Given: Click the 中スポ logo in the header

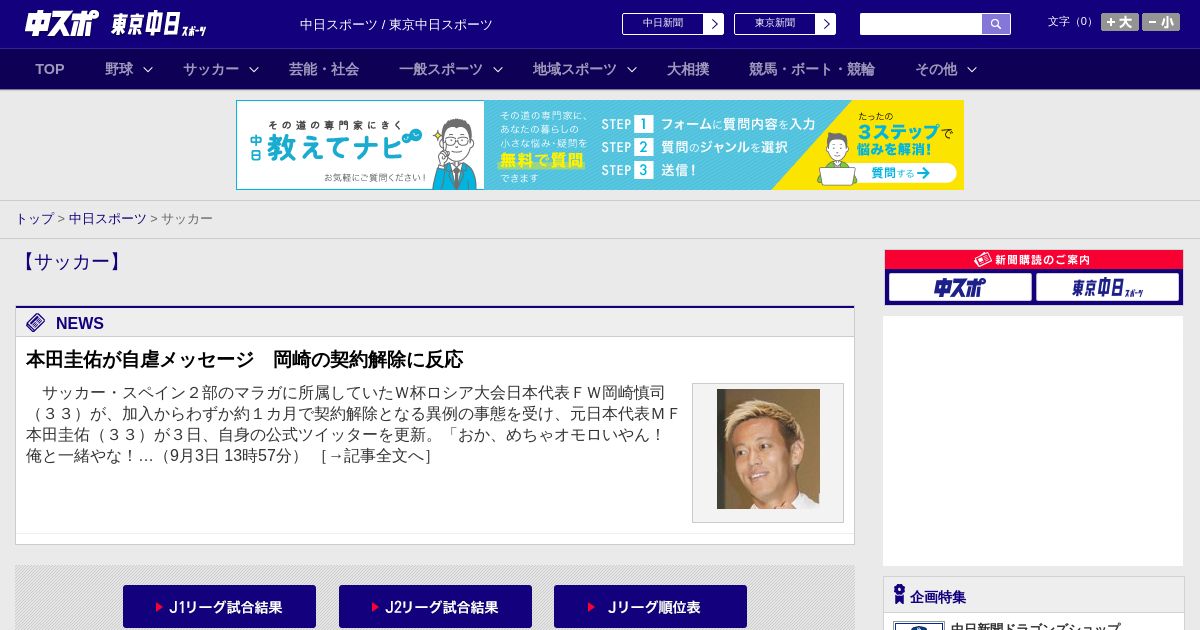Looking at the screenshot, I should (62, 23).
